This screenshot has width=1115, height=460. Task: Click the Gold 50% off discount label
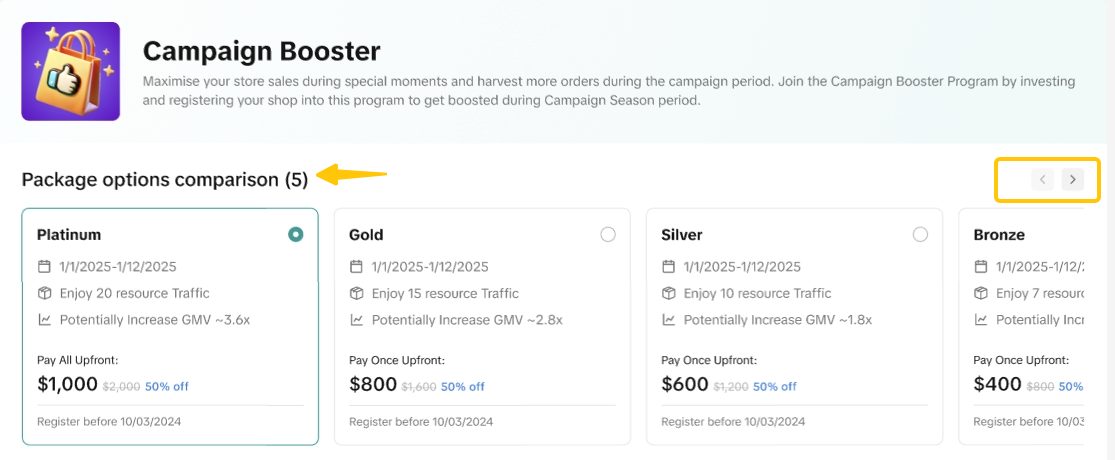tap(462, 386)
